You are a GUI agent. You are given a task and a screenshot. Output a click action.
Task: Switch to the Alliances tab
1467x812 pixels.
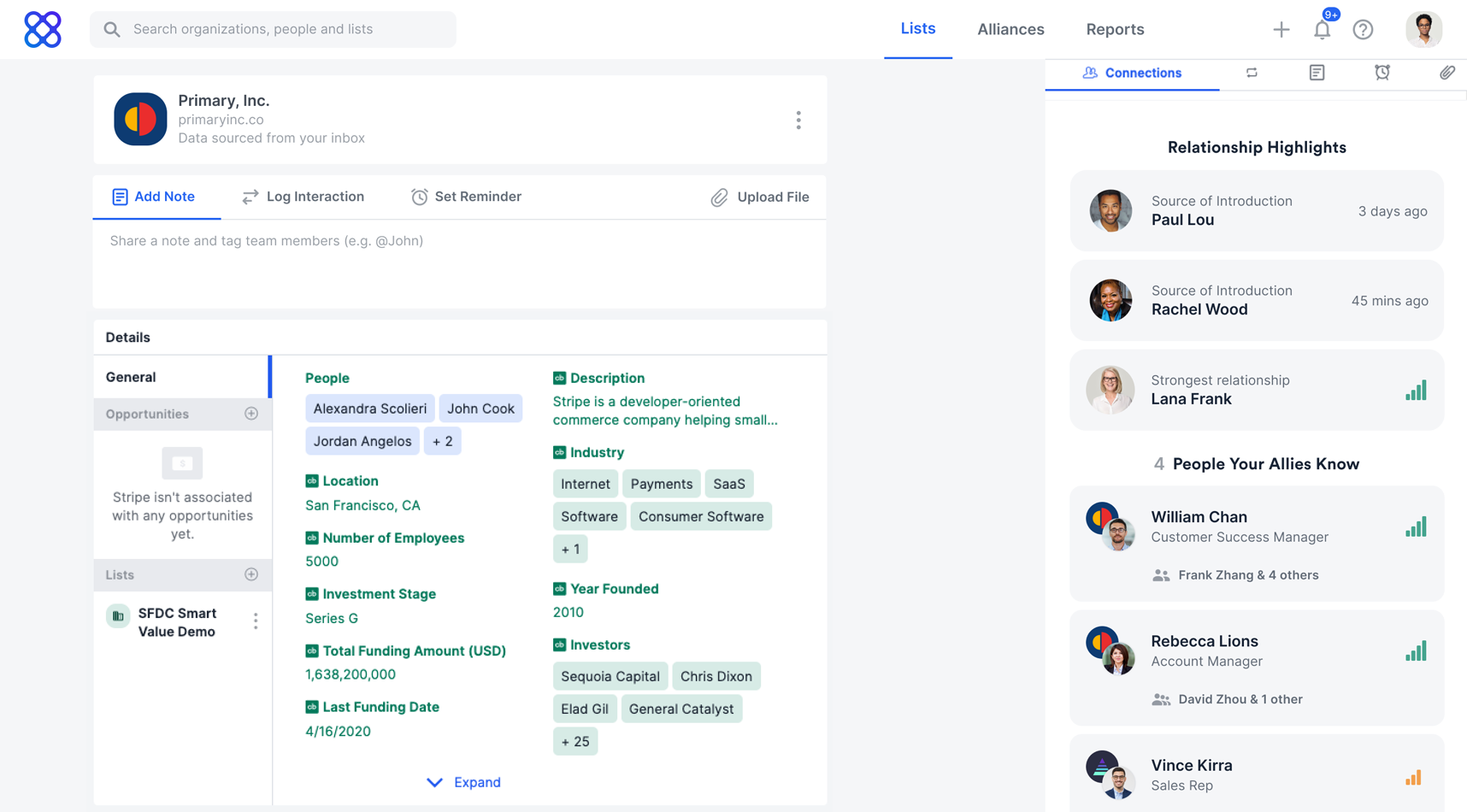[1010, 29]
